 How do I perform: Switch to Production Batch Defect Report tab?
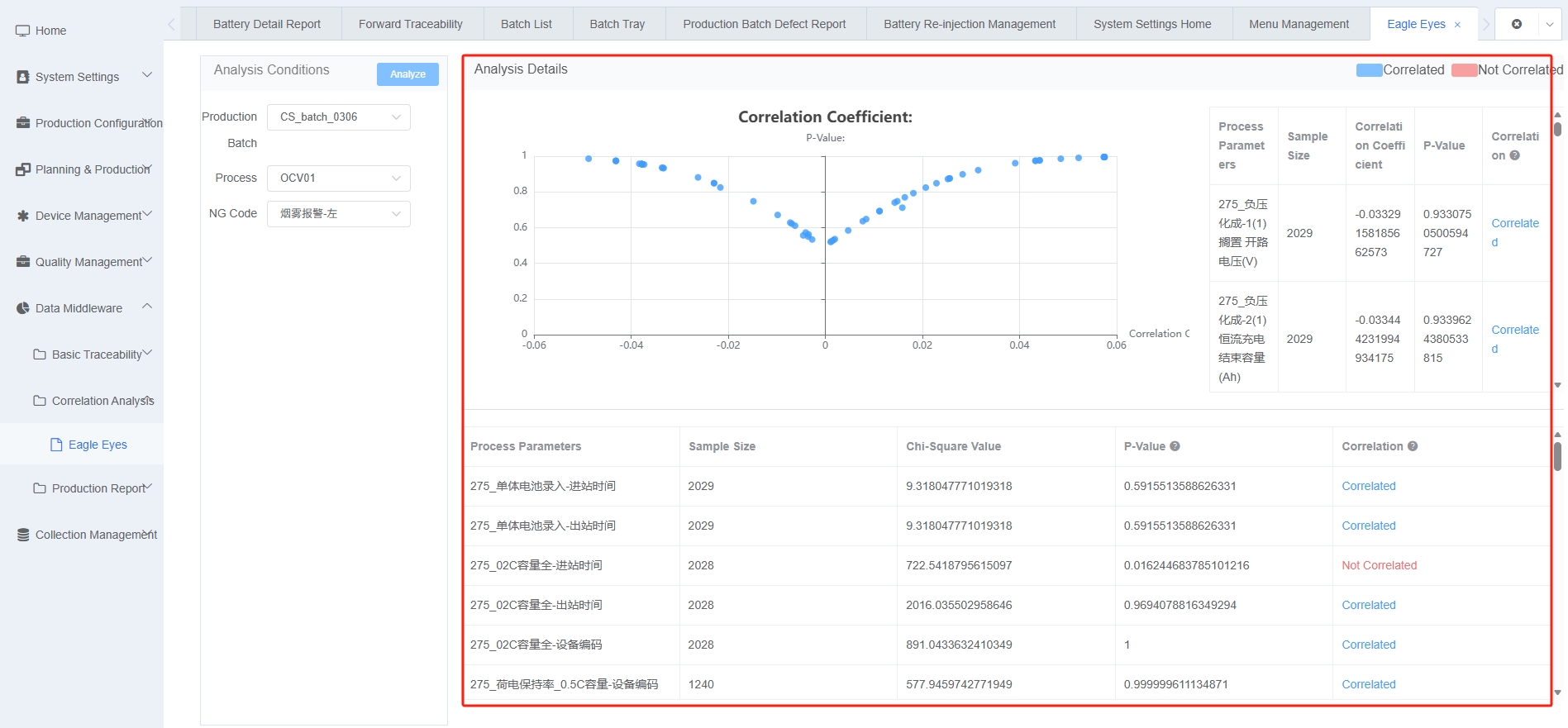(765, 24)
